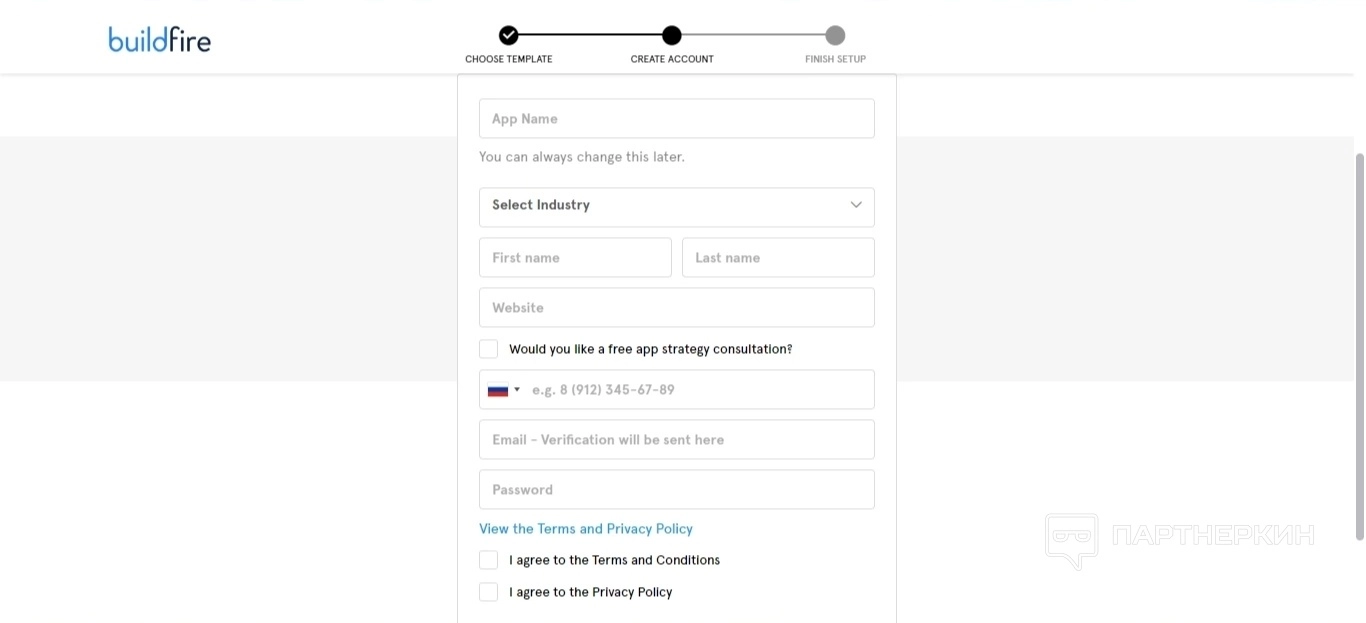Image resolution: width=1366 pixels, height=623 pixels.
Task: Enable the free app strategy consultation checkbox
Action: [x=489, y=349]
